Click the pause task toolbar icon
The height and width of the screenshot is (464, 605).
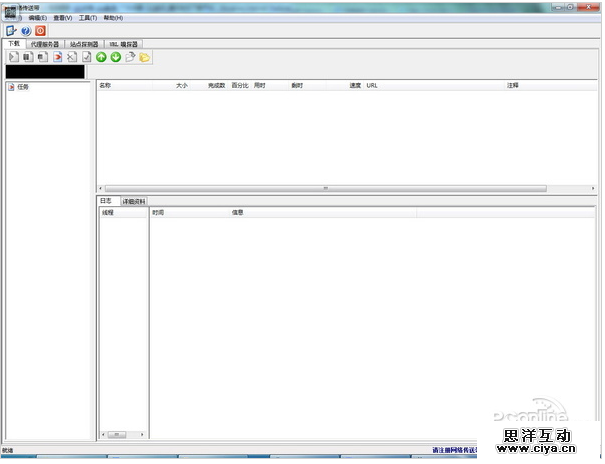(x=28, y=57)
